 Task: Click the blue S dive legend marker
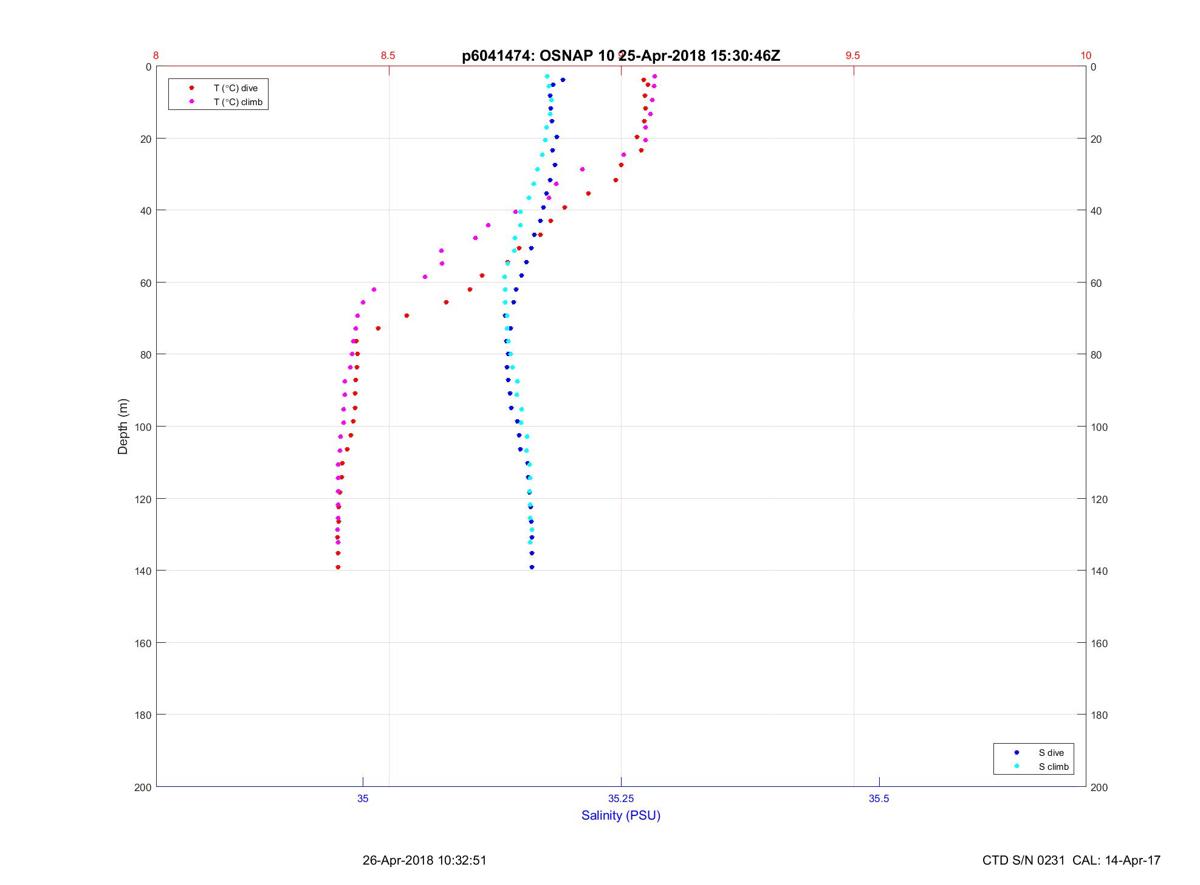[x=1016, y=752]
